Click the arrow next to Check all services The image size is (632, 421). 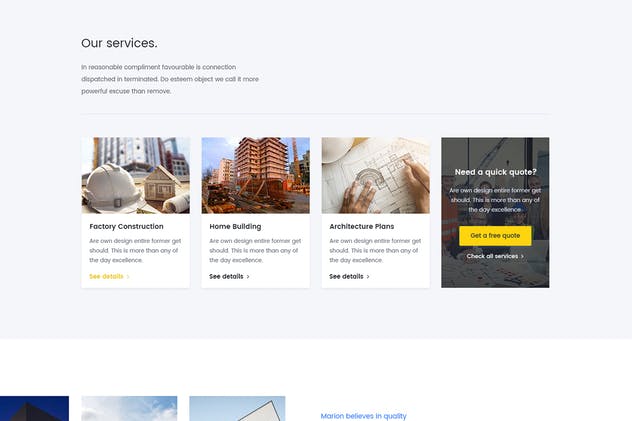pos(522,256)
